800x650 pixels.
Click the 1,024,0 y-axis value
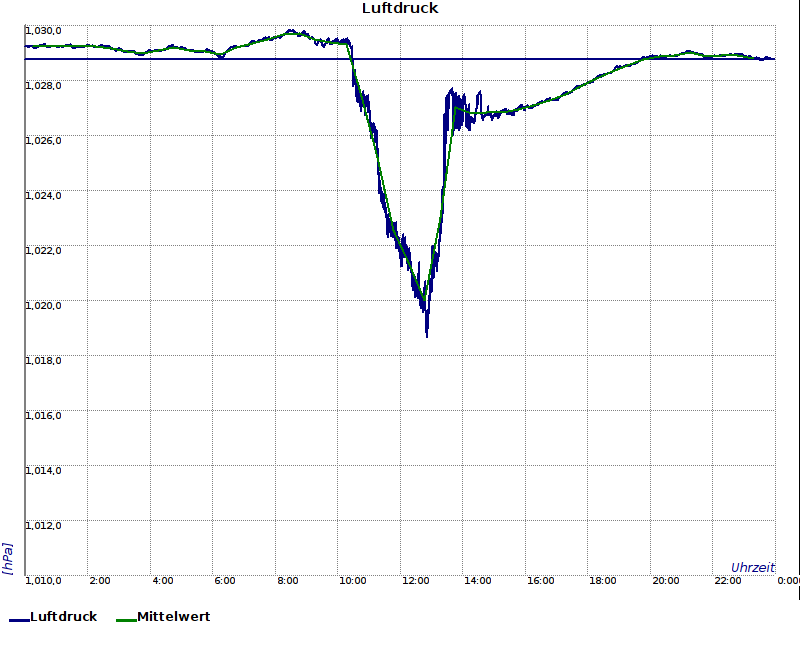click(43, 195)
